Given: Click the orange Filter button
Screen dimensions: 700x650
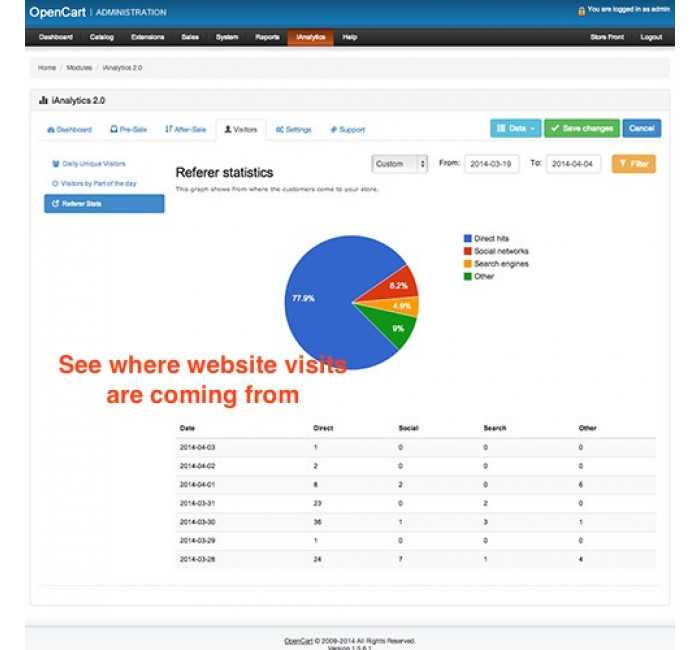Looking at the screenshot, I should point(634,164).
